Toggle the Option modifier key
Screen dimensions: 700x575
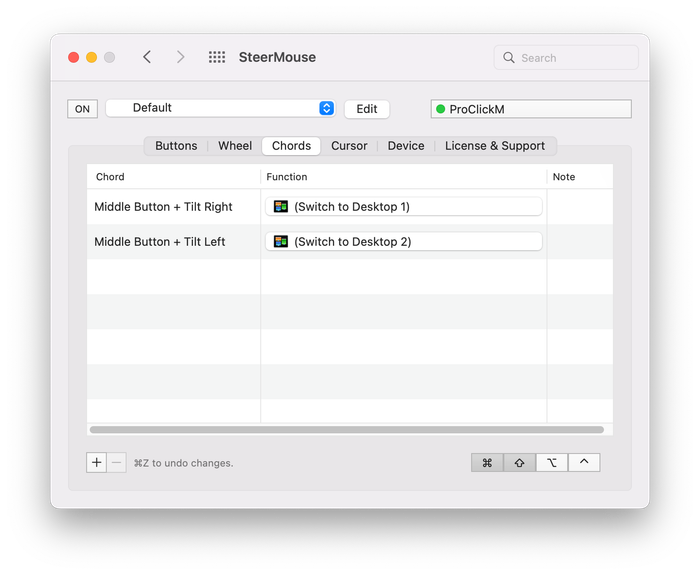[552, 462]
